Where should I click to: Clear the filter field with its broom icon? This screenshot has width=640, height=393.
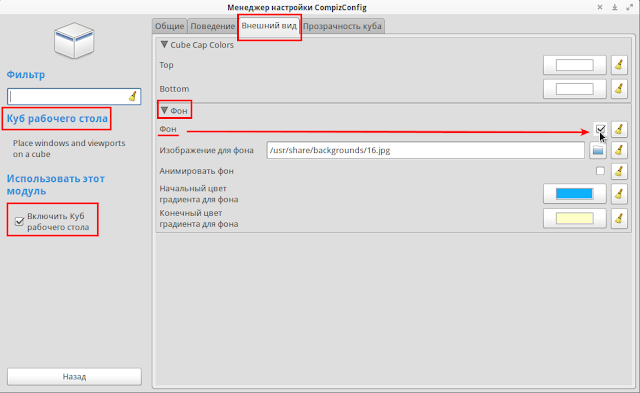click(x=133, y=96)
